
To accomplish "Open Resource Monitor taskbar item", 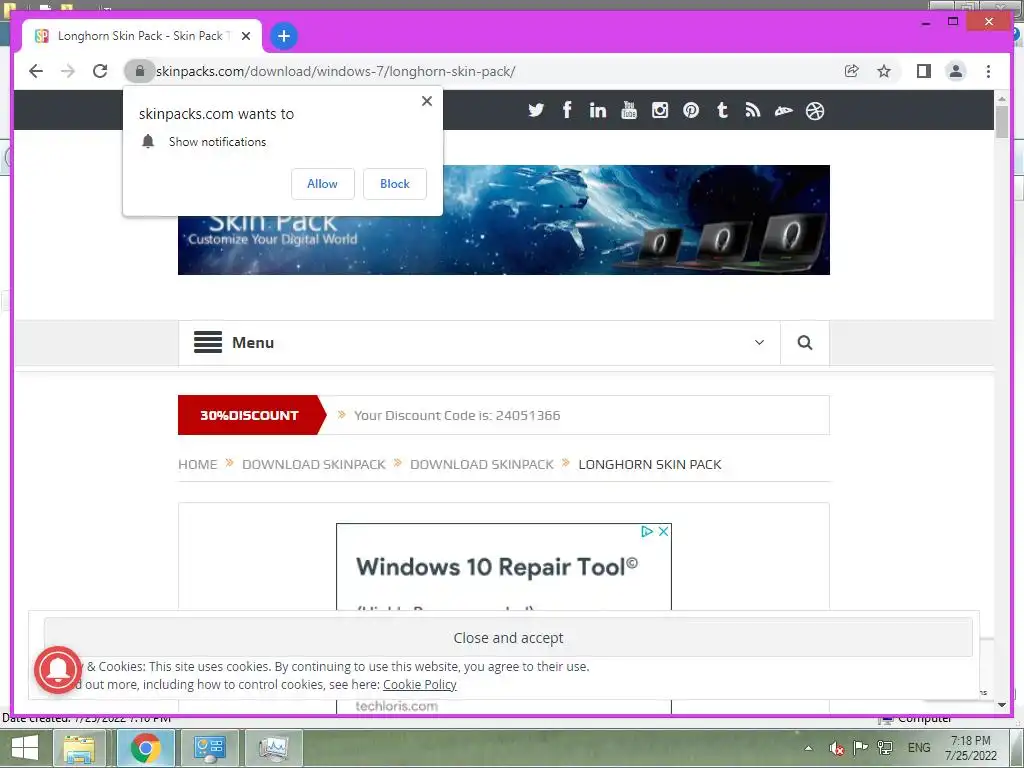I will click(273, 748).
